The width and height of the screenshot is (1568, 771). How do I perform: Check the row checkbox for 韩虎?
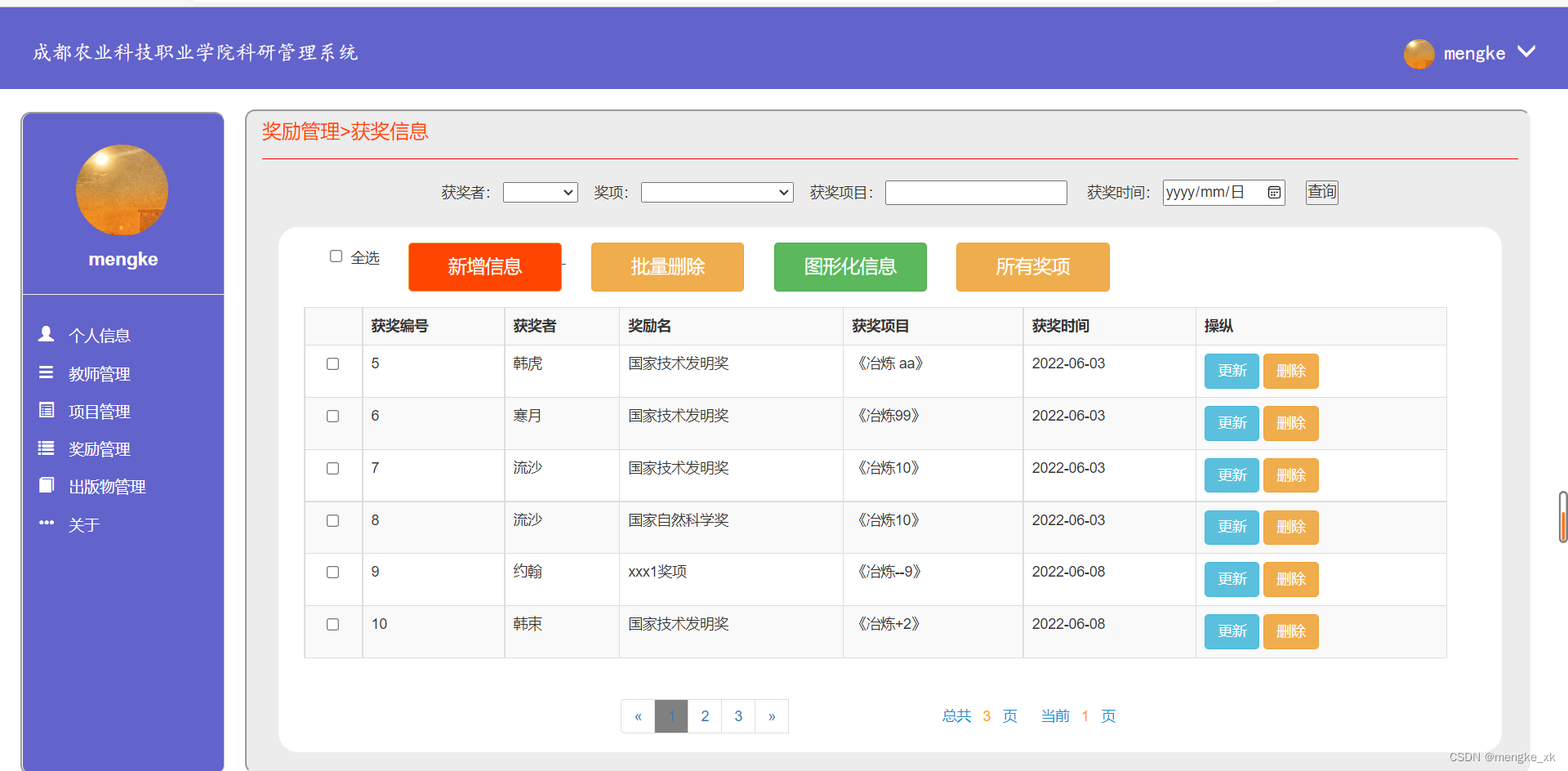pos(332,363)
